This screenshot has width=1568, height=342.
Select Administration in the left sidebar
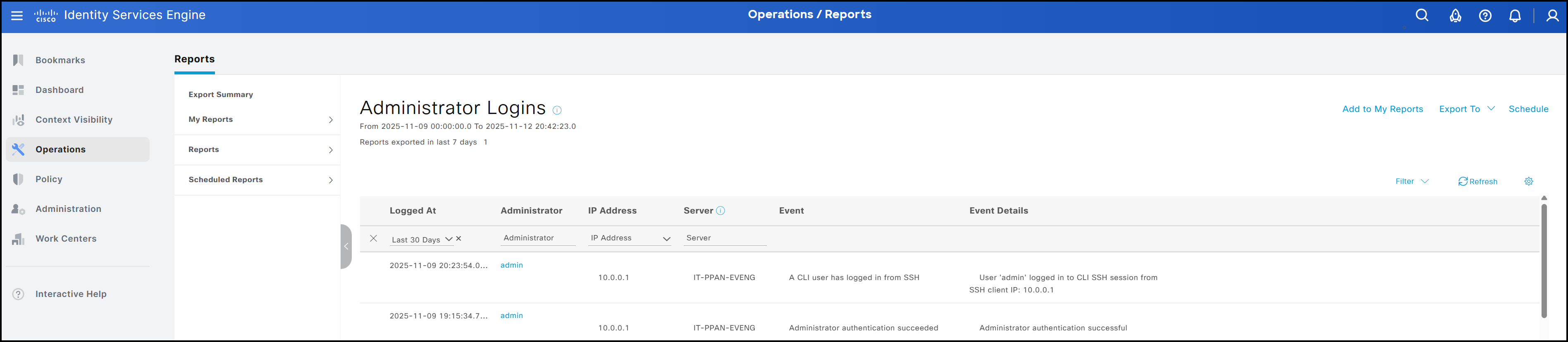click(x=68, y=209)
